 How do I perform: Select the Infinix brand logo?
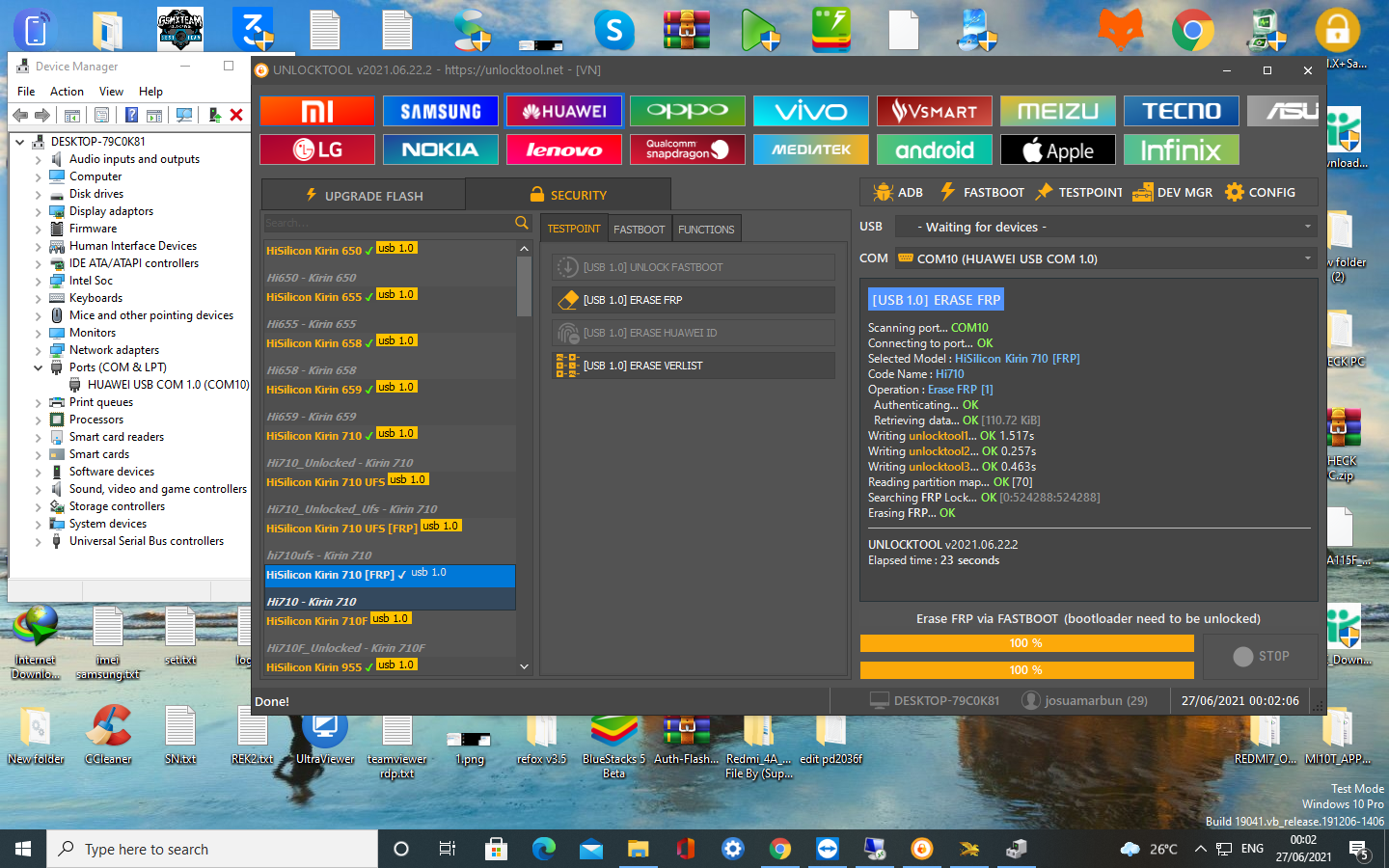1182,149
